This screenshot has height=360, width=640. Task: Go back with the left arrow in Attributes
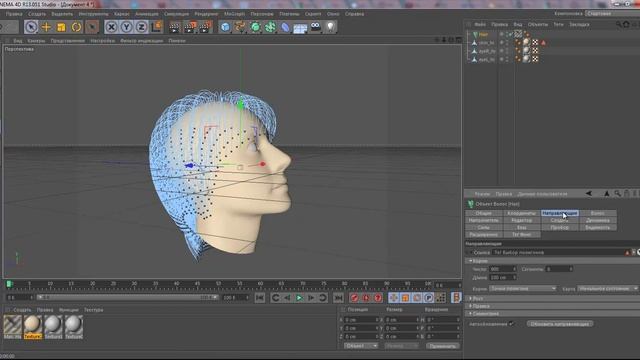(x=589, y=194)
